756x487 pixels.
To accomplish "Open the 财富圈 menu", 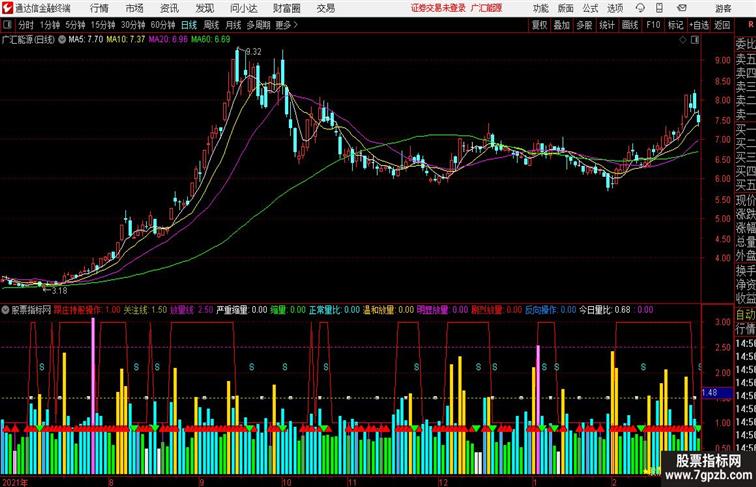I will [286, 8].
